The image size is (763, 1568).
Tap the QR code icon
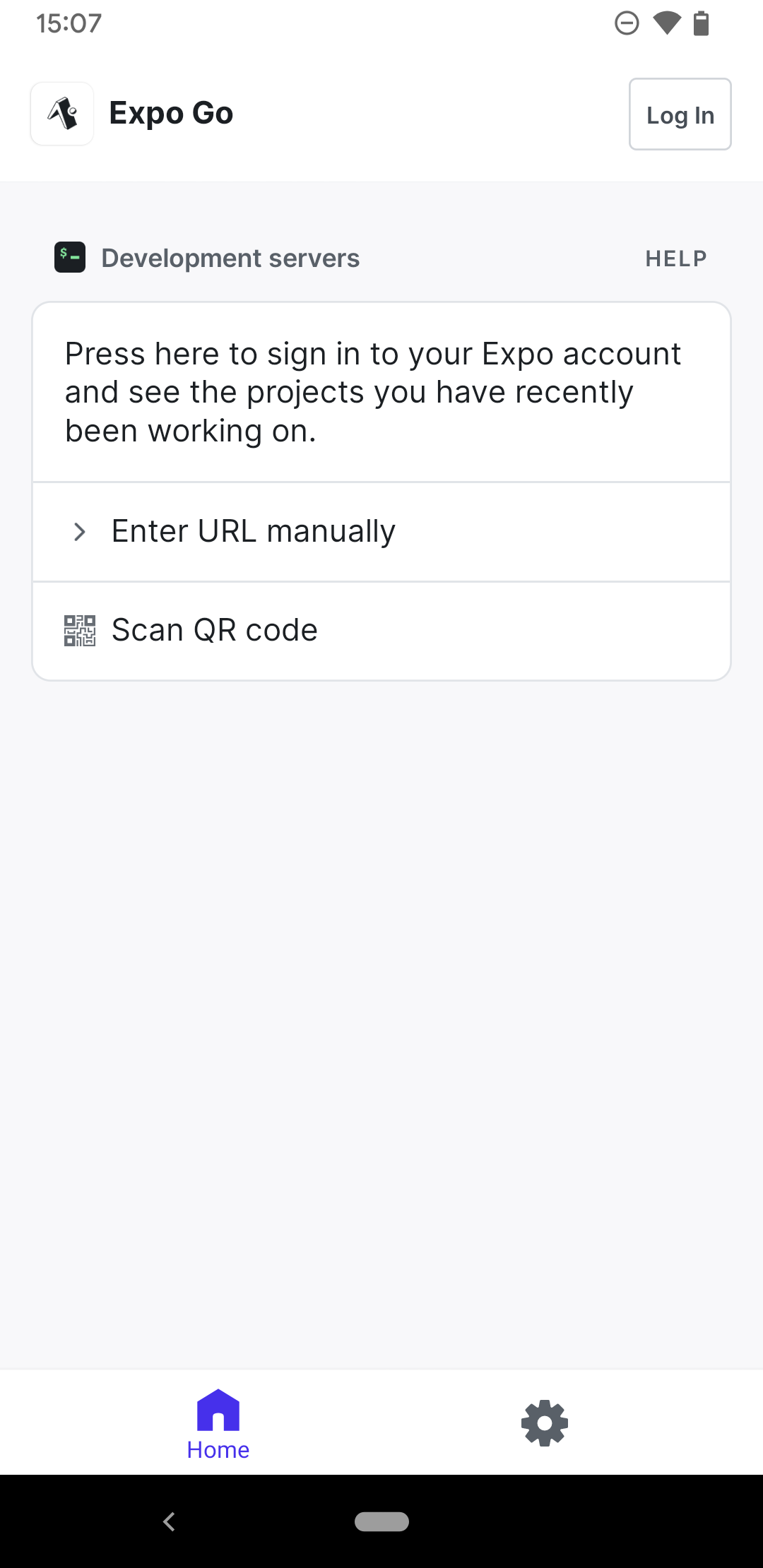pos(80,631)
